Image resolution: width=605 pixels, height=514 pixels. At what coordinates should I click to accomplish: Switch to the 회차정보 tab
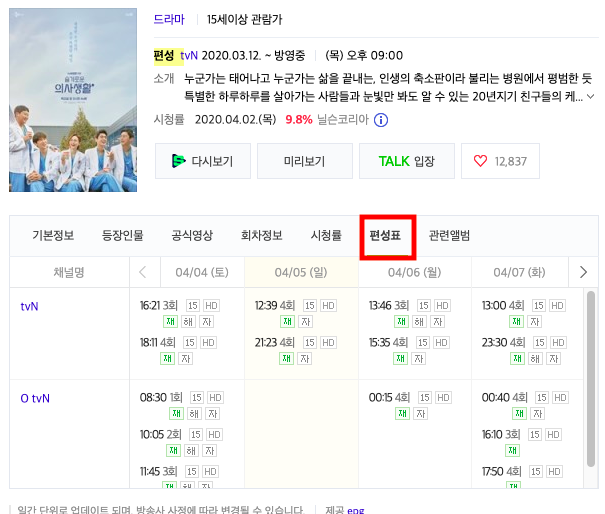click(x=262, y=235)
